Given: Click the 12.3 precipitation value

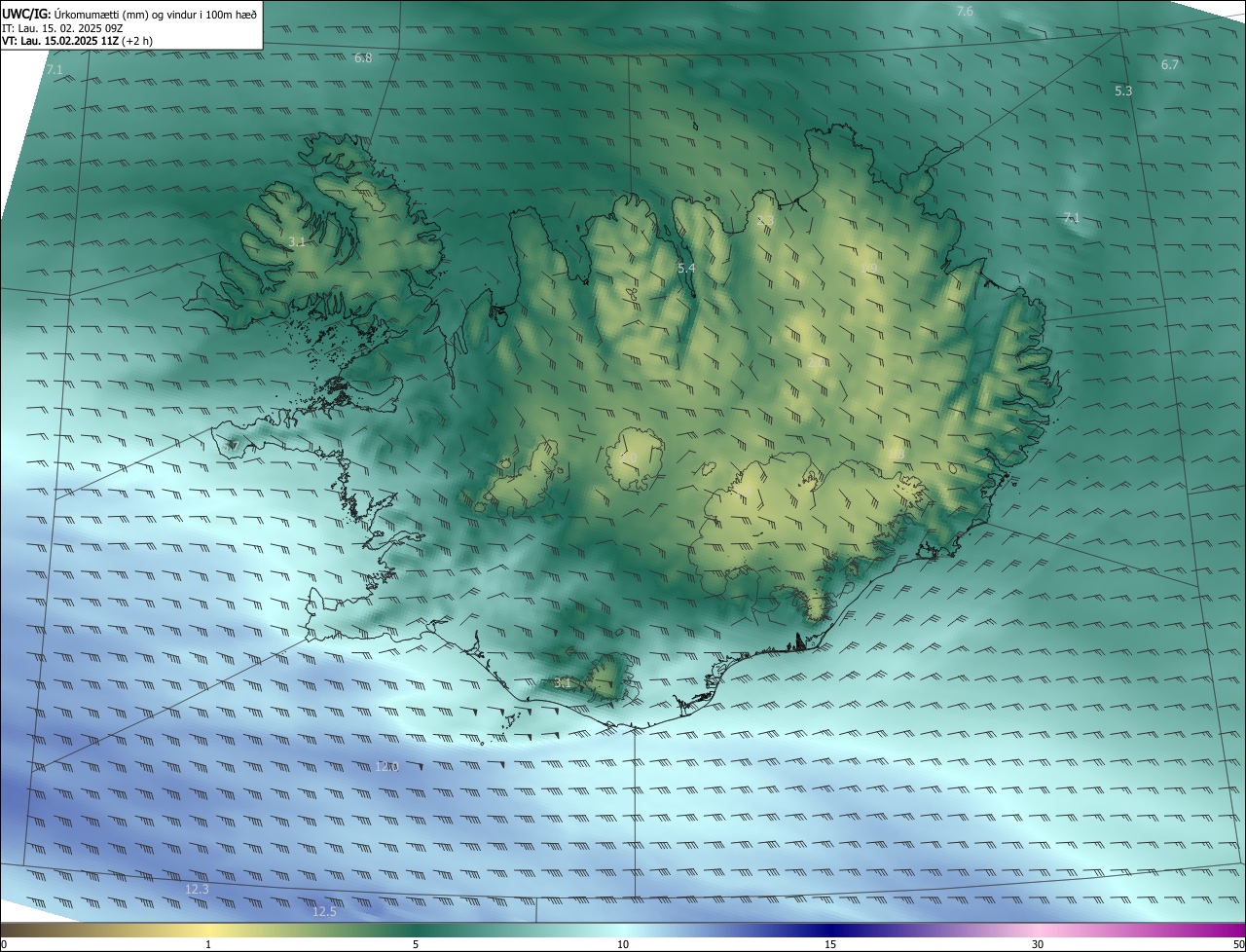Looking at the screenshot, I should 197,890.
